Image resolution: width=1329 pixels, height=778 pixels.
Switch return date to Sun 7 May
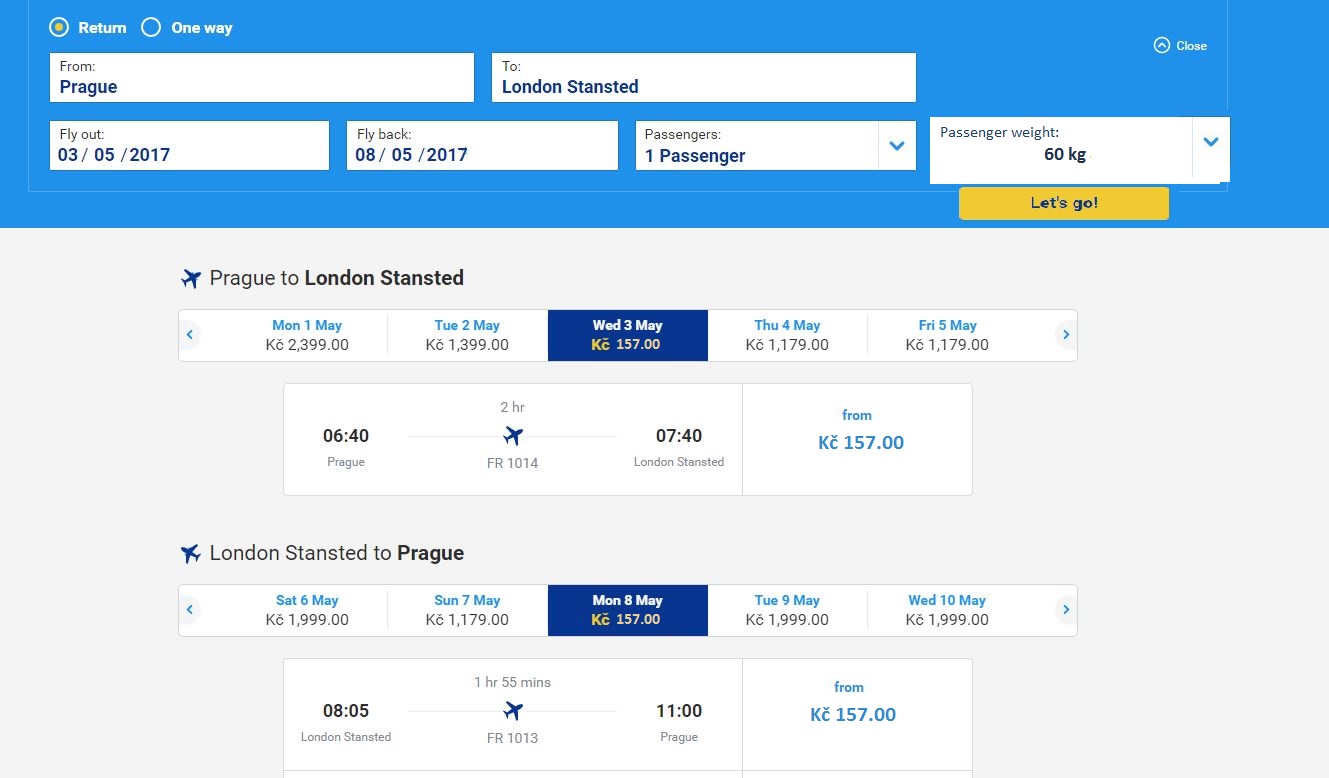[467, 609]
